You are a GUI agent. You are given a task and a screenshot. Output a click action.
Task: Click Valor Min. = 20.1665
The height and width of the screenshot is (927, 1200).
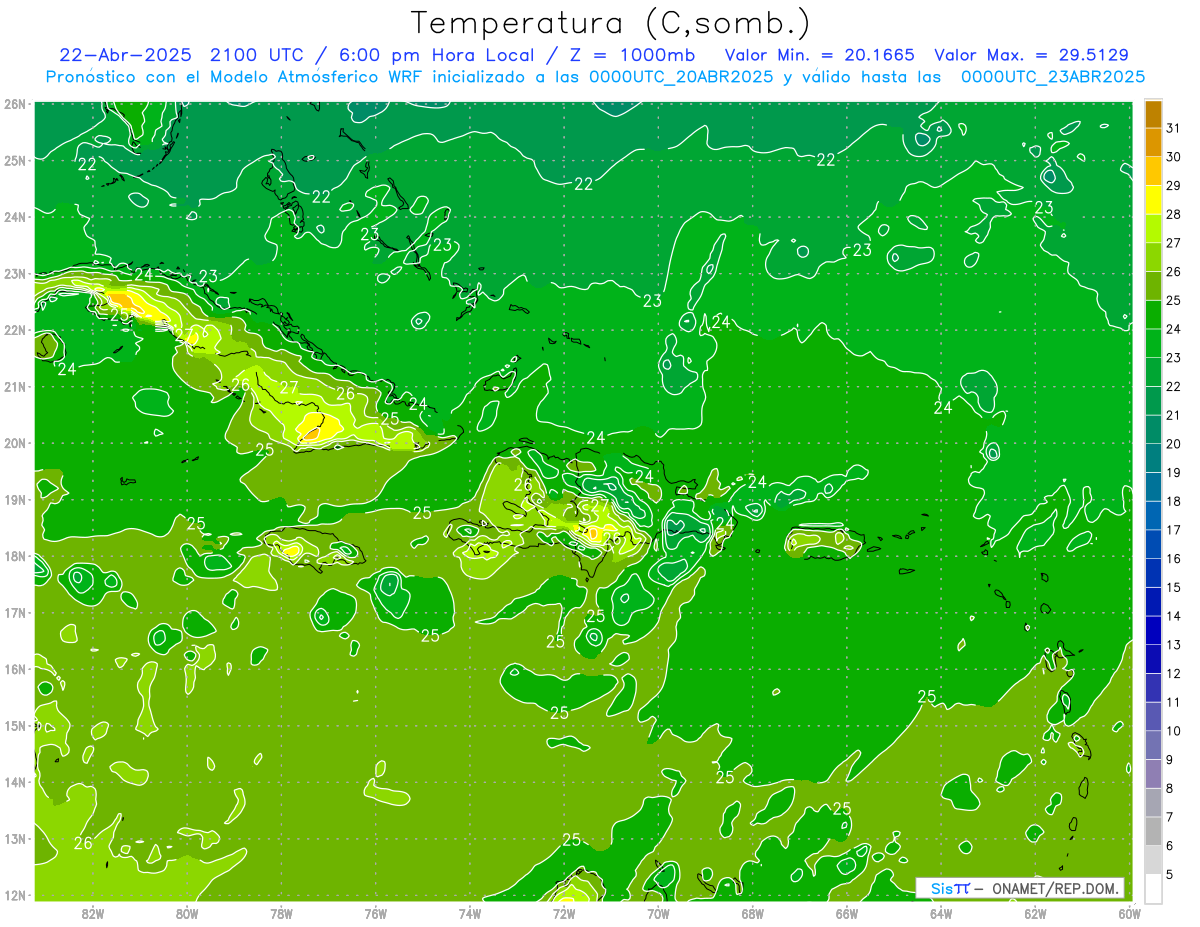coord(820,55)
